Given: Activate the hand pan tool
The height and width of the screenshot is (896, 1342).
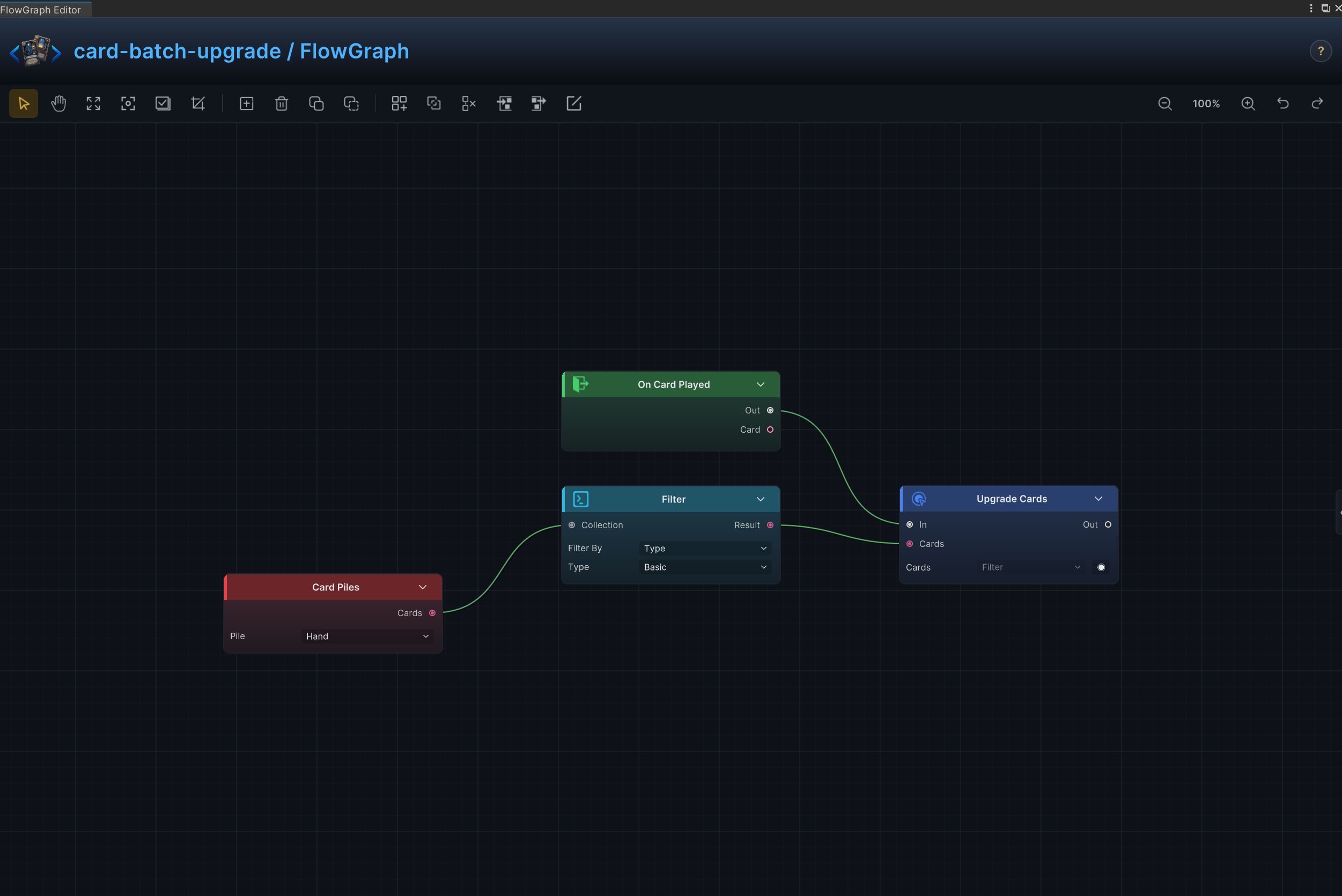Looking at the screenshot, I should point(58,103).
